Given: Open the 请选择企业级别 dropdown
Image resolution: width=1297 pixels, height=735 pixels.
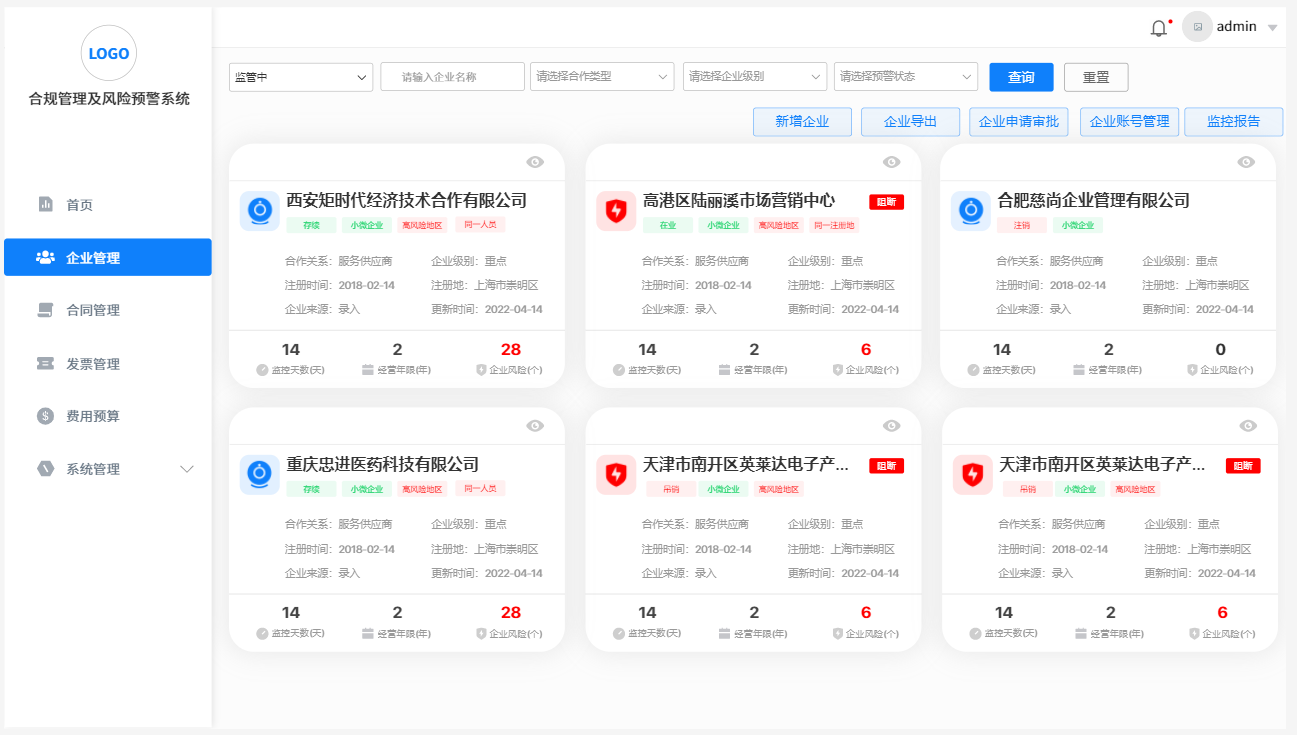Looking at the screenshot, I should pos(755,76).
